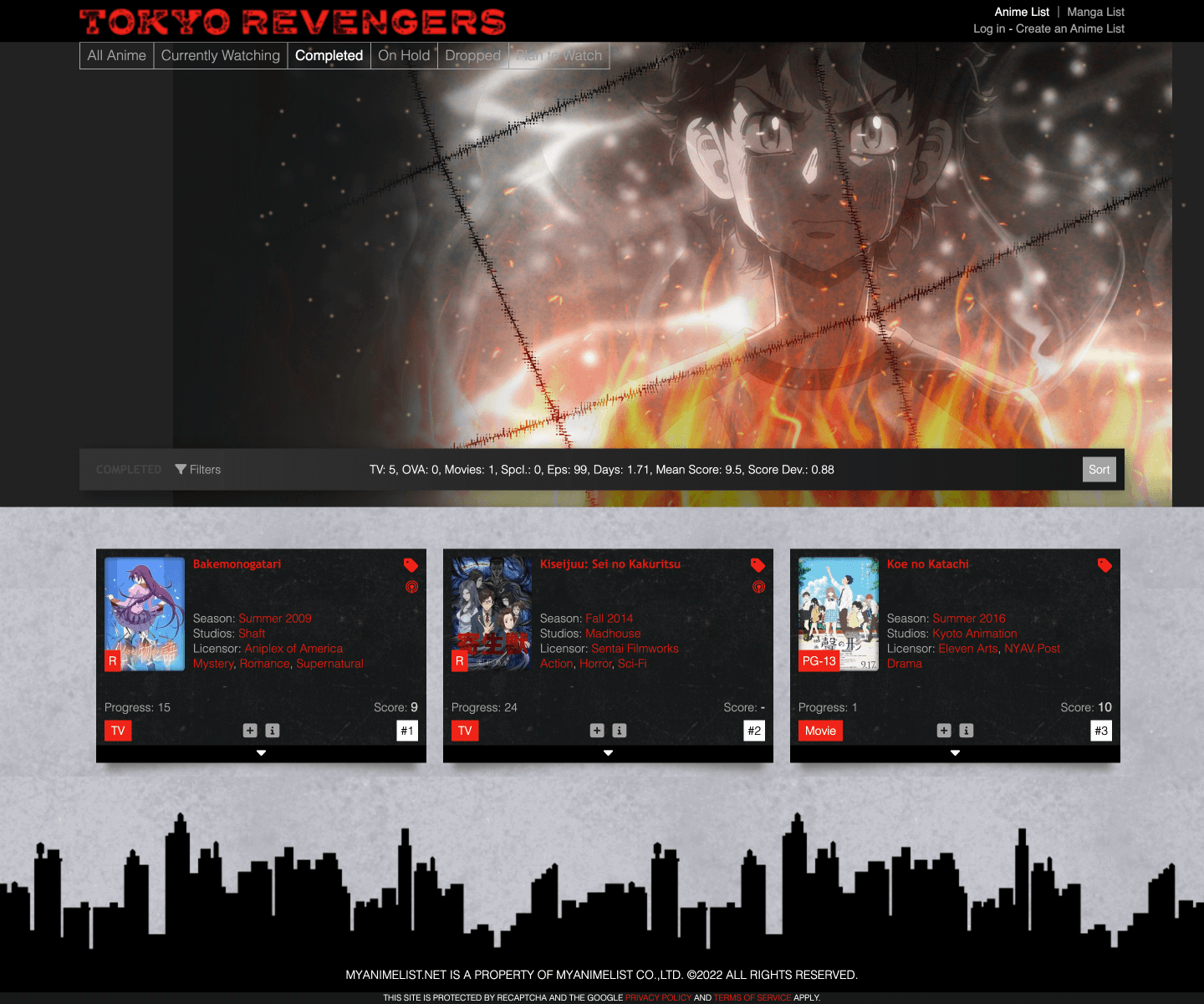
Task: Click the Movie badge on Koe no Katachi
Action: pos(820,731)
